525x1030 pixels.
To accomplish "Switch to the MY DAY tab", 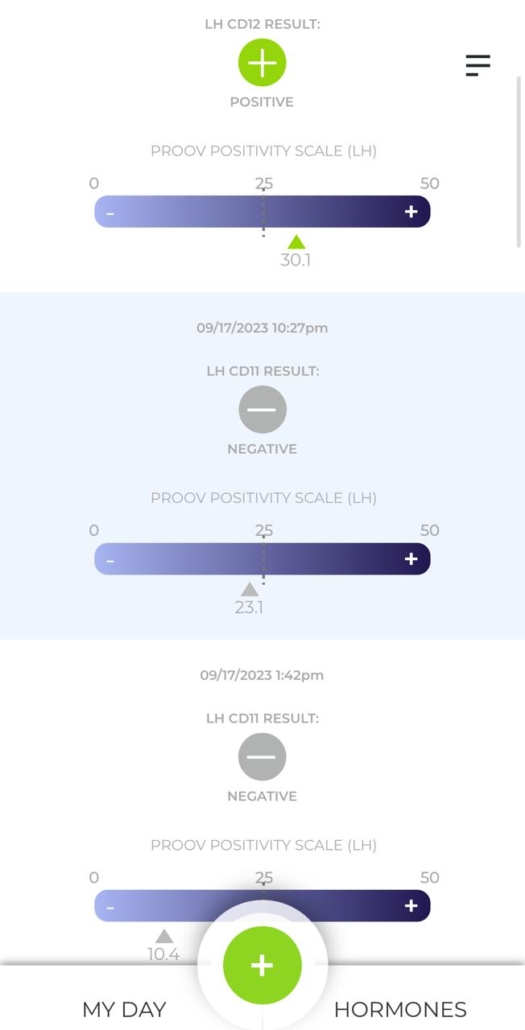I will [x=124, y=1009].
